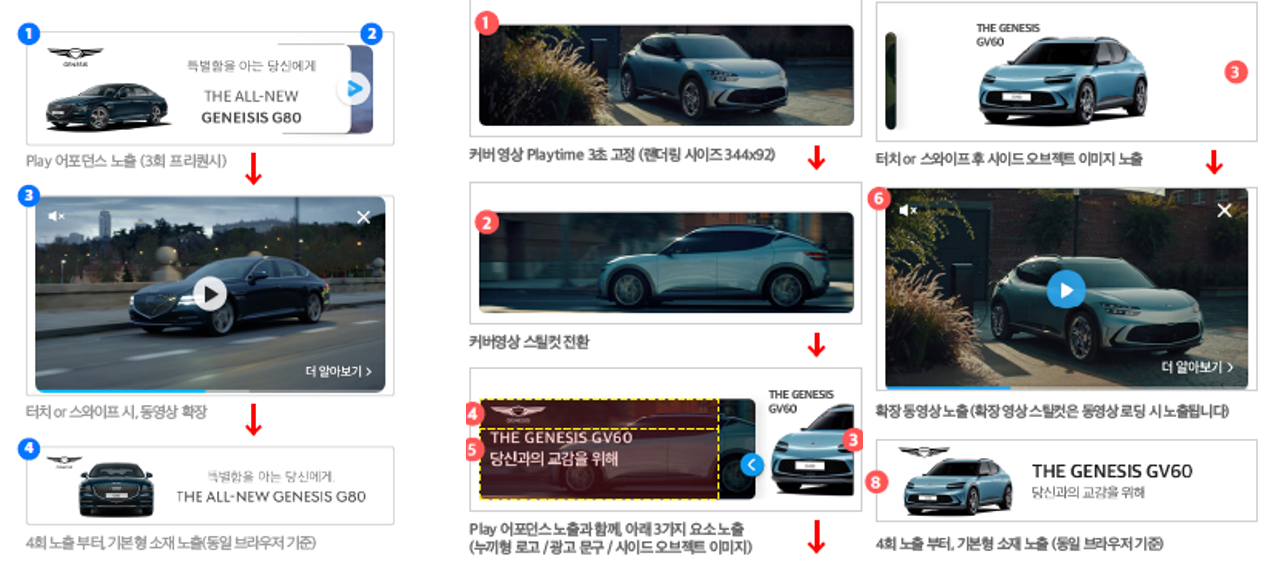Image resolution: width=1261 pixels, height=578 pixels.
Task: Unmute the G80 video sound
Action: tap(56, 216)
